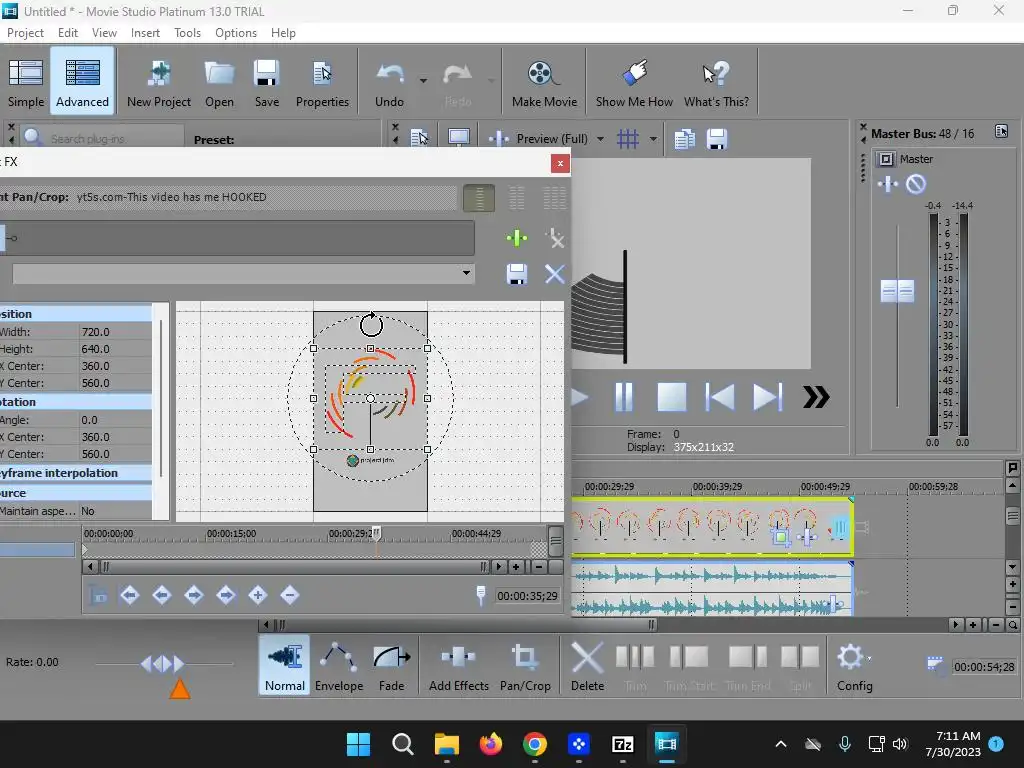Click the Search plug-ins field
This screenshot has height=768, width=1024.
tap(101, 138)
